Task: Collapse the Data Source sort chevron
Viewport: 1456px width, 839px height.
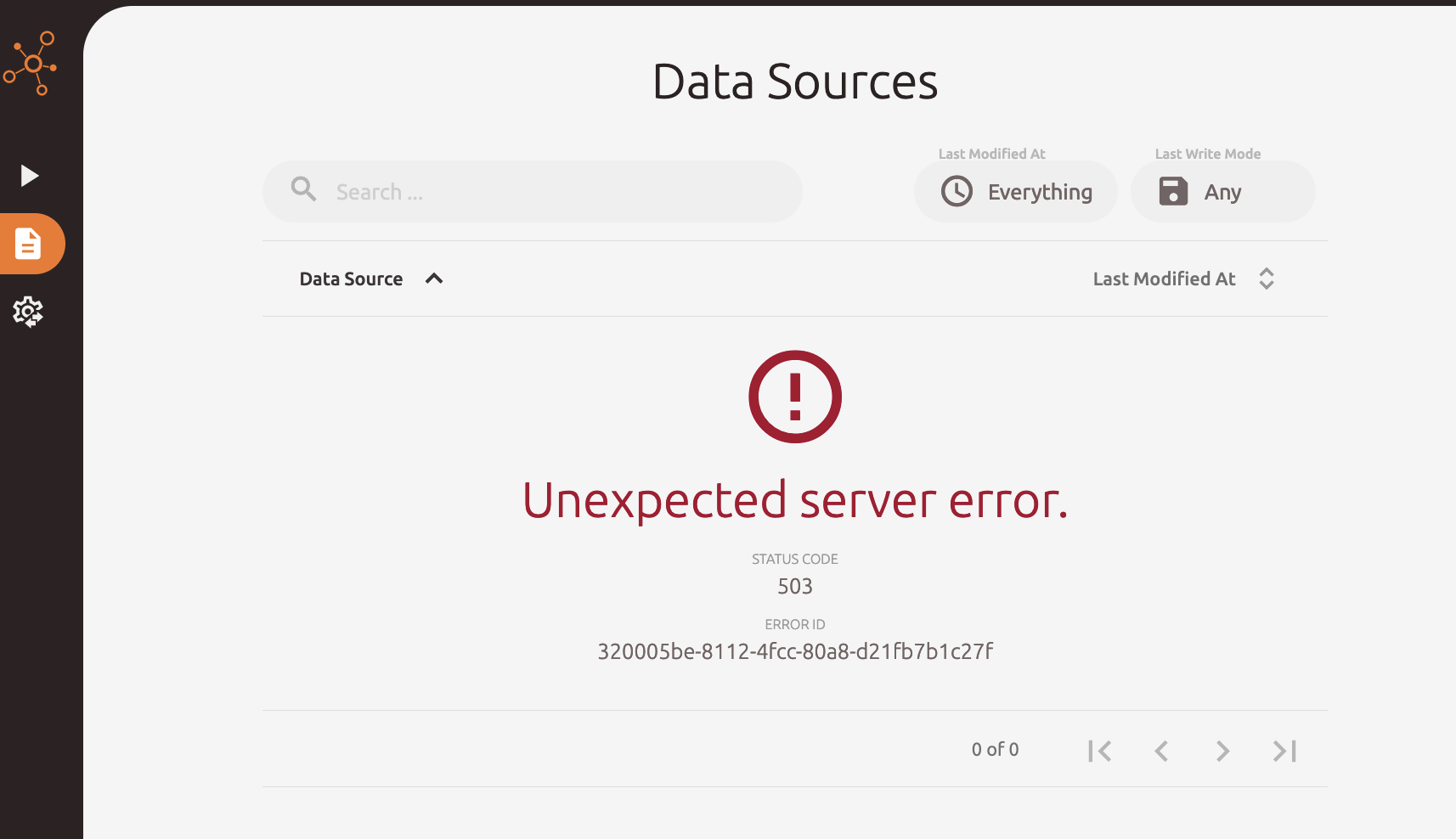Action: point(433,278)
